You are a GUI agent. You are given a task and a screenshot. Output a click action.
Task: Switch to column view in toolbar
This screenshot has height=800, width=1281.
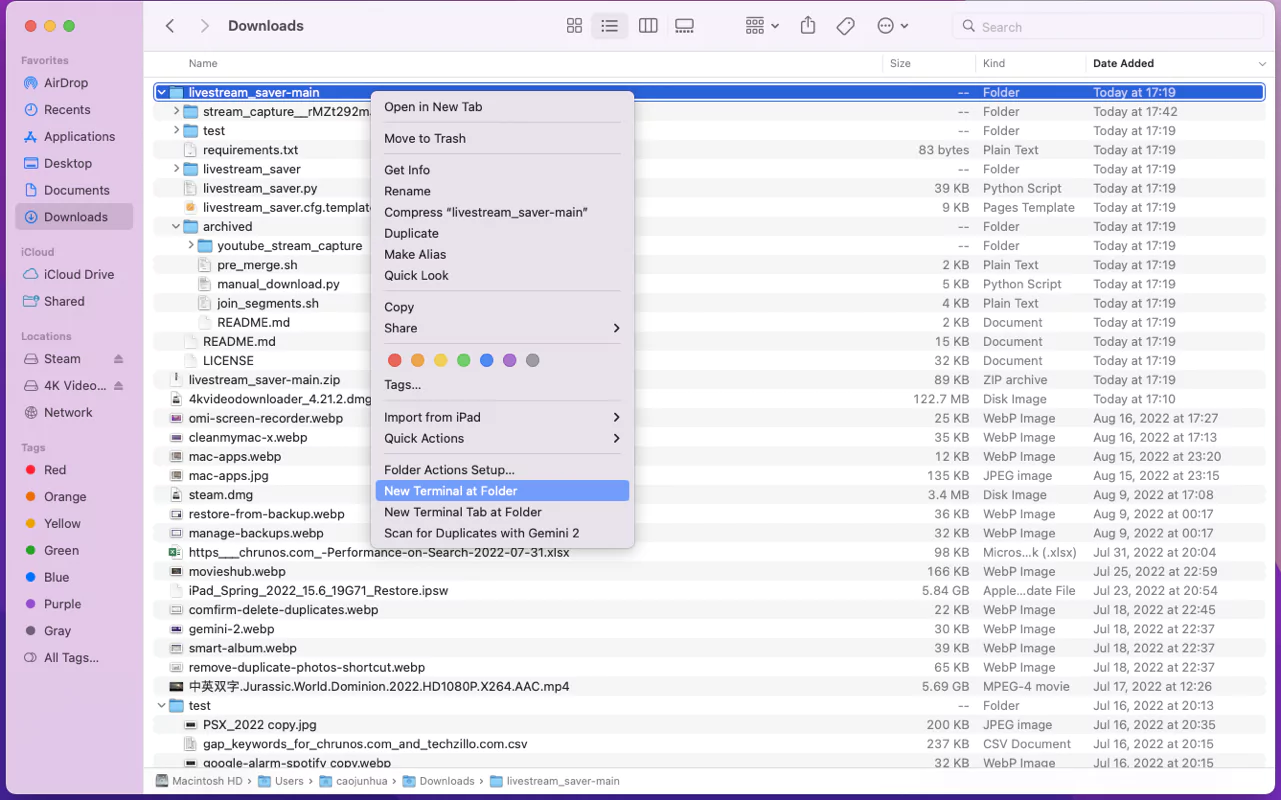tap(648, 26)
